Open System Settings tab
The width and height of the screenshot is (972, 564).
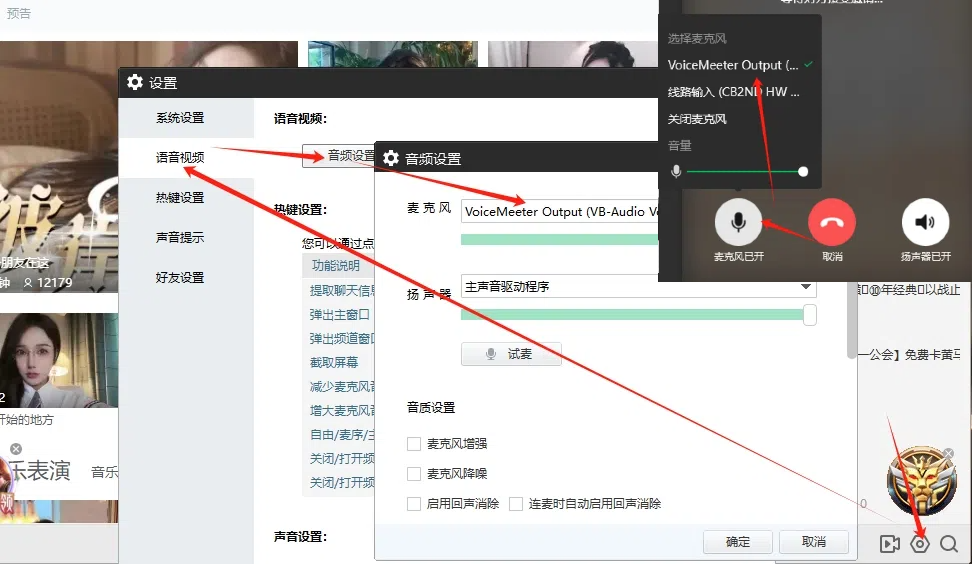point(186,118)
